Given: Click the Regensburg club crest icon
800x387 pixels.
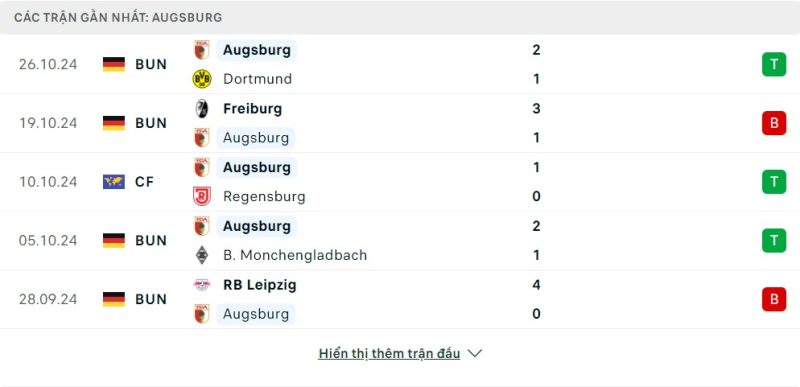Looking at the screenshot, I should pos(202,196).
